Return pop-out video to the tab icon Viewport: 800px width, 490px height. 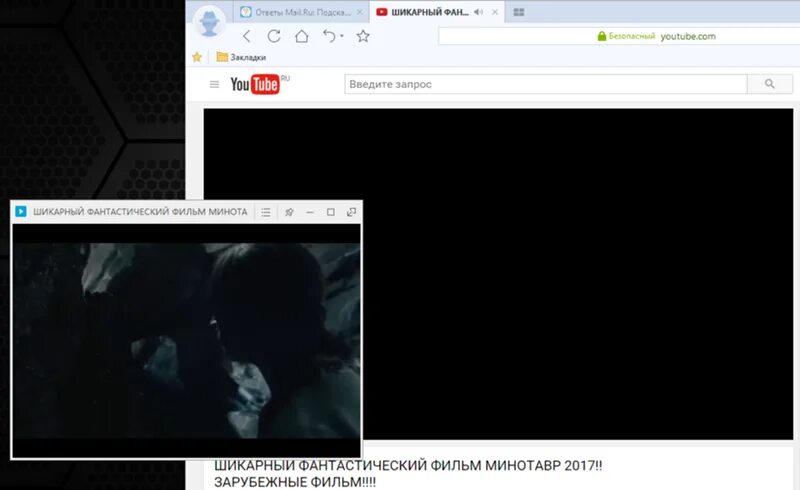[352, 212]
